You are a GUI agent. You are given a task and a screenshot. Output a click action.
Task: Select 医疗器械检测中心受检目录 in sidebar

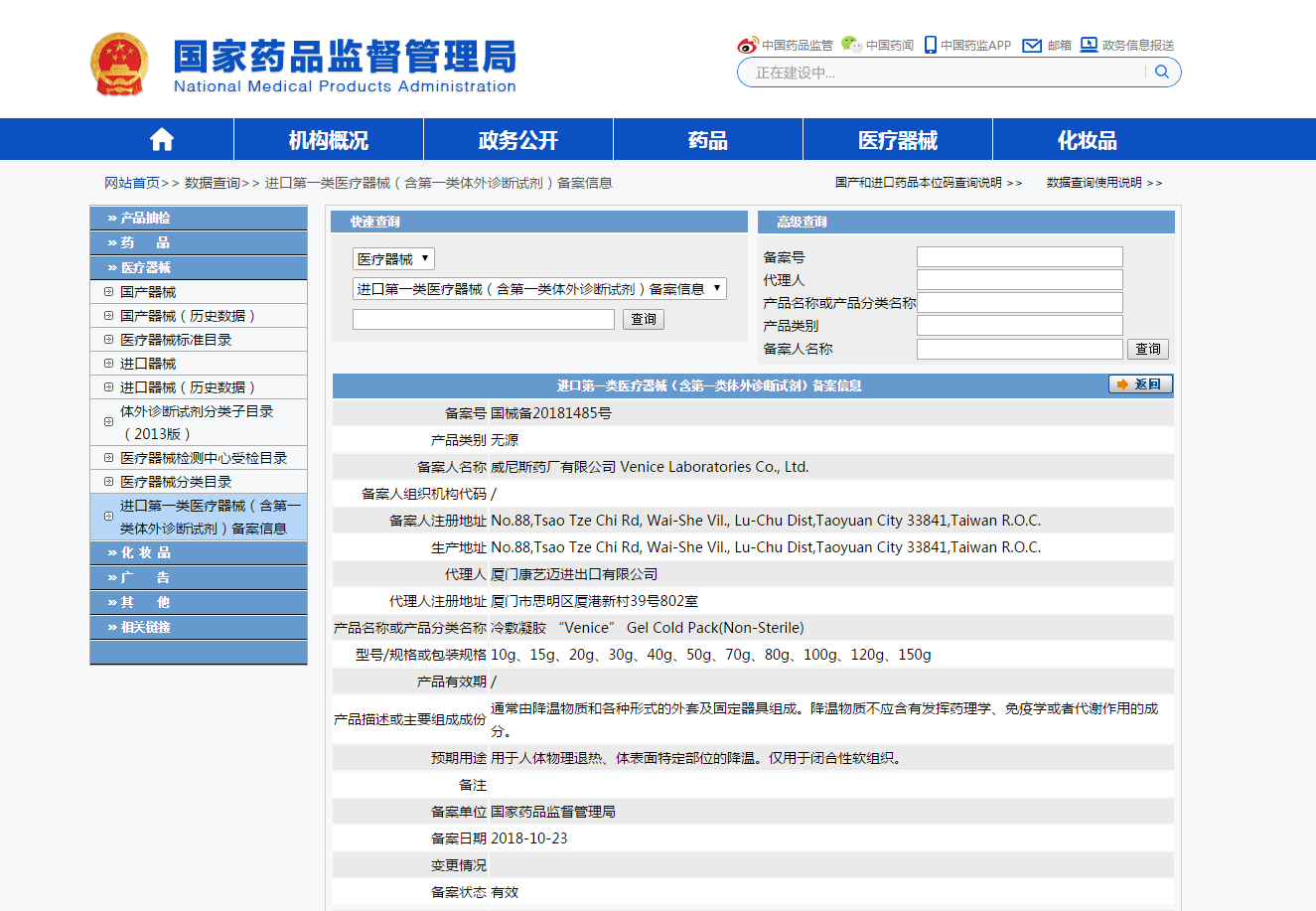[x=204, y=458]
